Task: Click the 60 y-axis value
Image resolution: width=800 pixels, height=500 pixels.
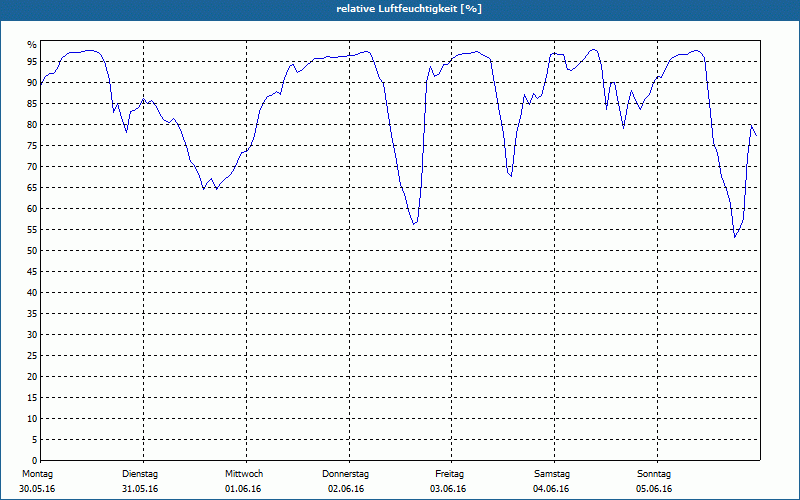Action: coord(32,209)
